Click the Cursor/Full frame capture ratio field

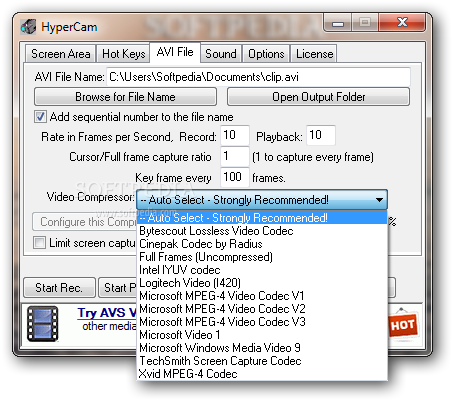[x=235, y=156]
